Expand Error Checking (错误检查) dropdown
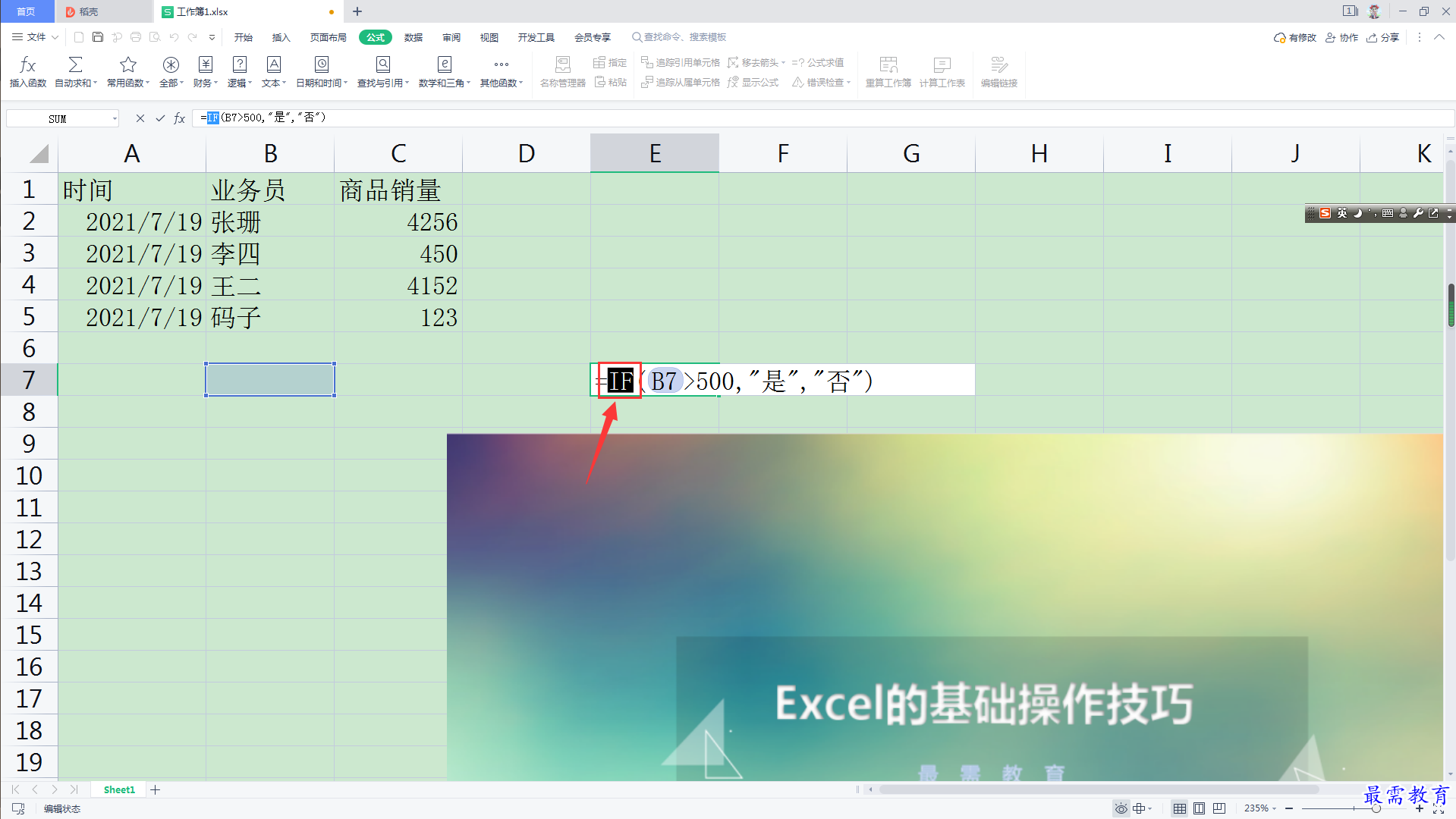1456x819 pixels. [x=848, y=83]
